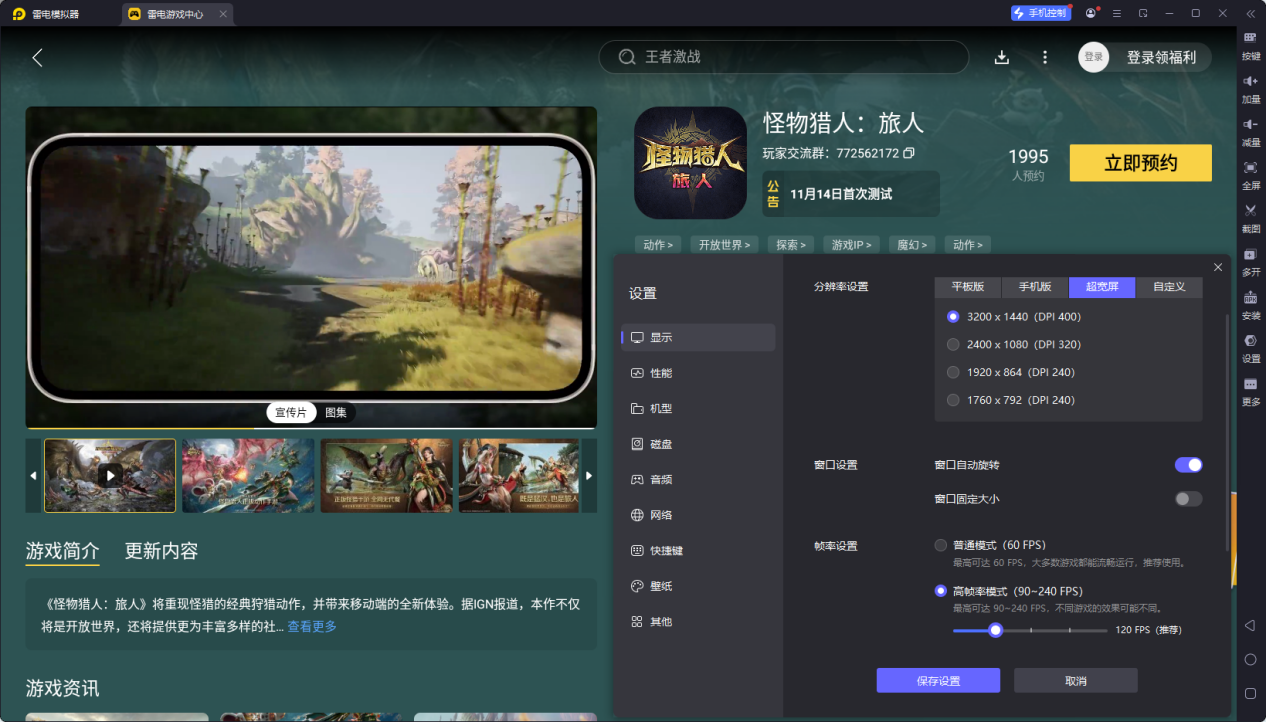Click the user account icon in title bar
The image size is (1266, 722).
pos(1090,13)
